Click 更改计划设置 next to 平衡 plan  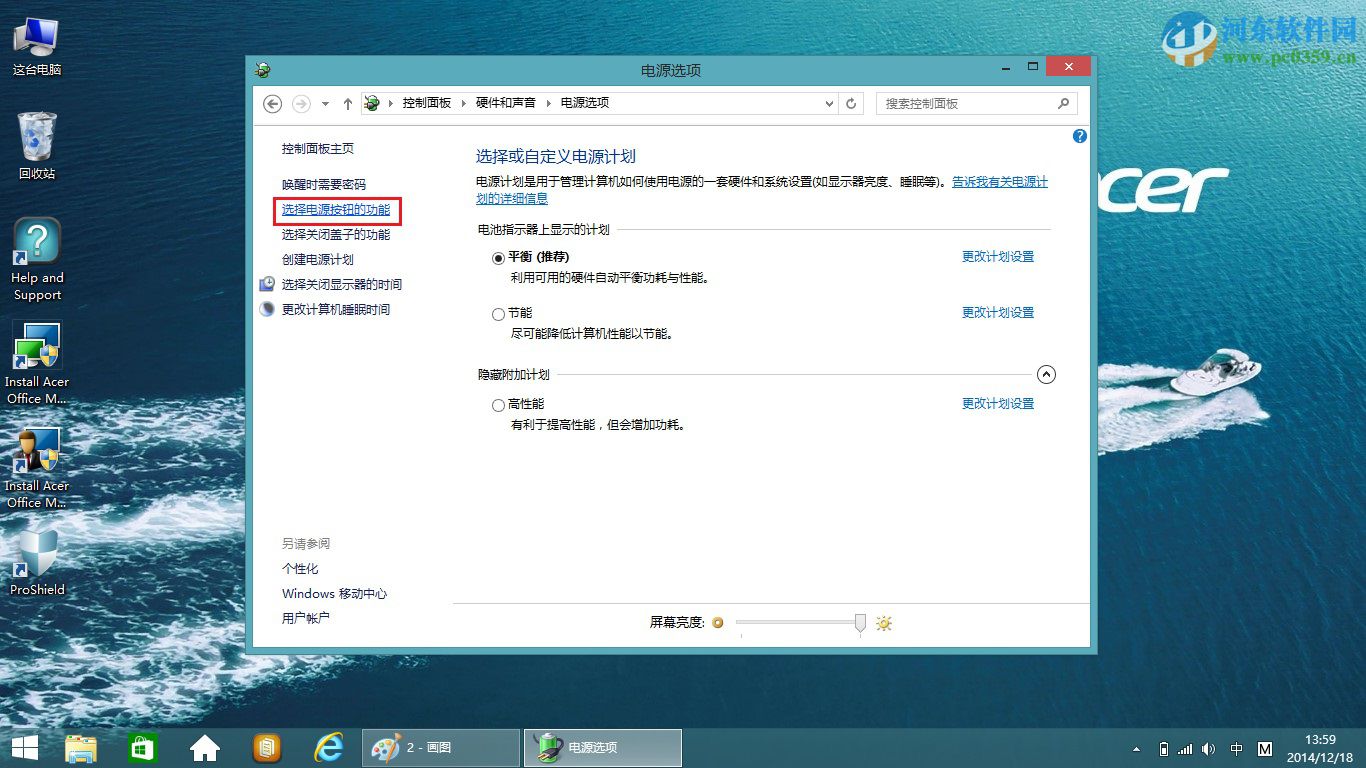997,256
